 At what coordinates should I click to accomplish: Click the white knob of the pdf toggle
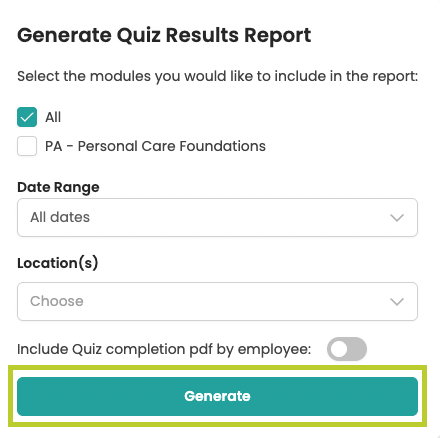339,349
